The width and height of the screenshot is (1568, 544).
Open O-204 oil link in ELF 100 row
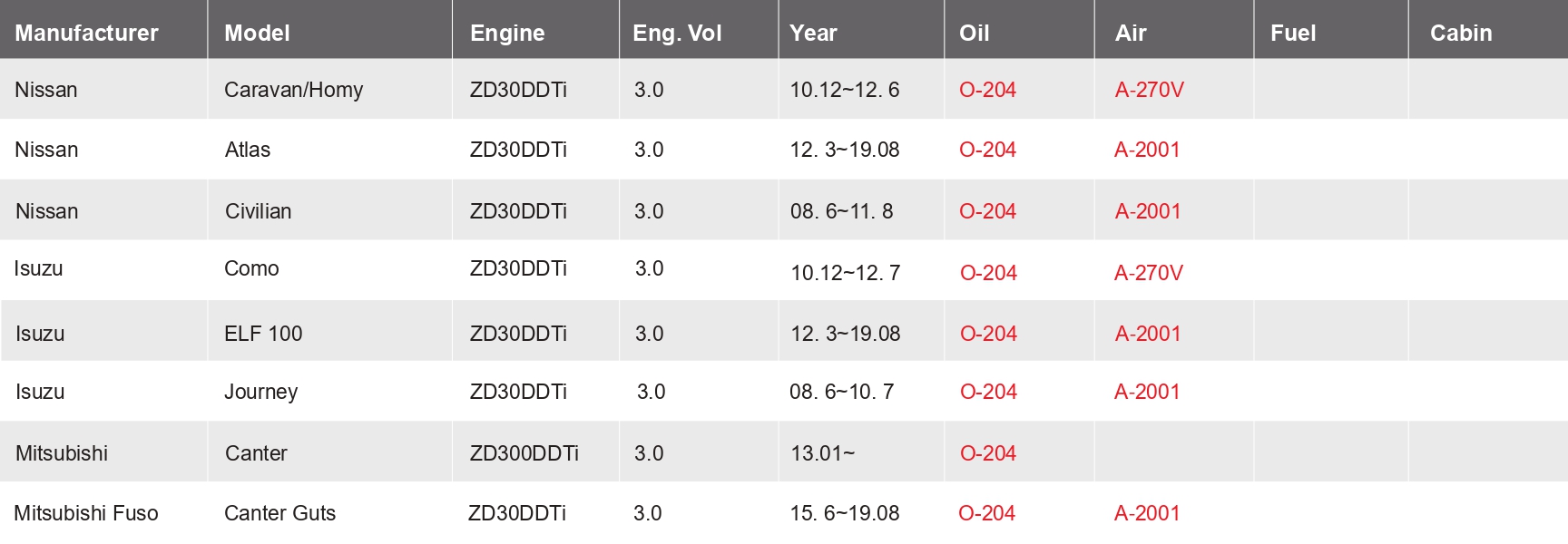click(988, 334)
